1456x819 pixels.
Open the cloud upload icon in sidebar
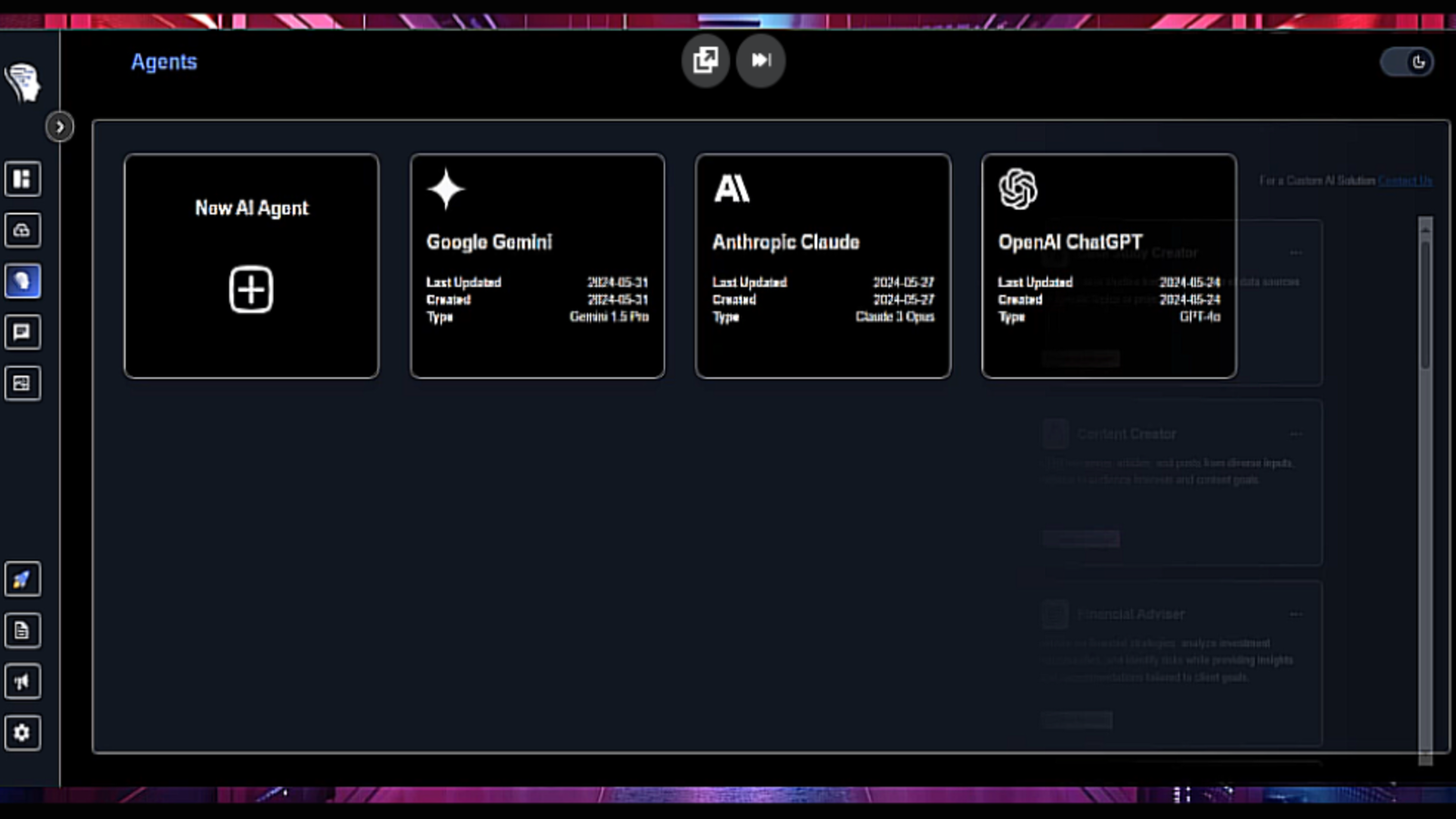tap(22, 230)
